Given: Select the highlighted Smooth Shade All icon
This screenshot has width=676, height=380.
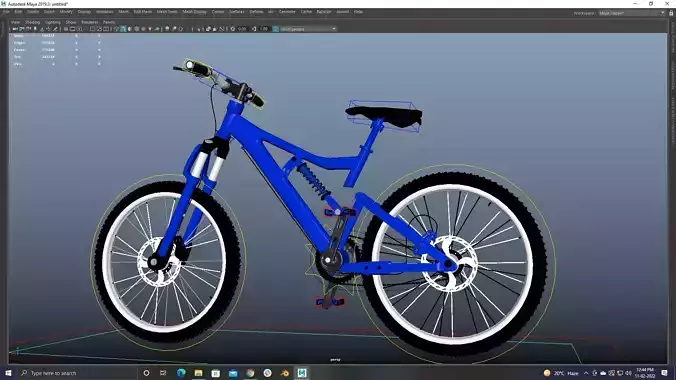Looking at the screenshot, I should 123,29.
